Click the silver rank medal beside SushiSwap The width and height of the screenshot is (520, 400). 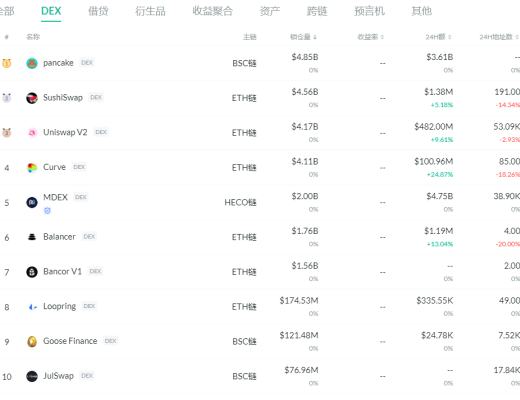click(x=7, y=98)
